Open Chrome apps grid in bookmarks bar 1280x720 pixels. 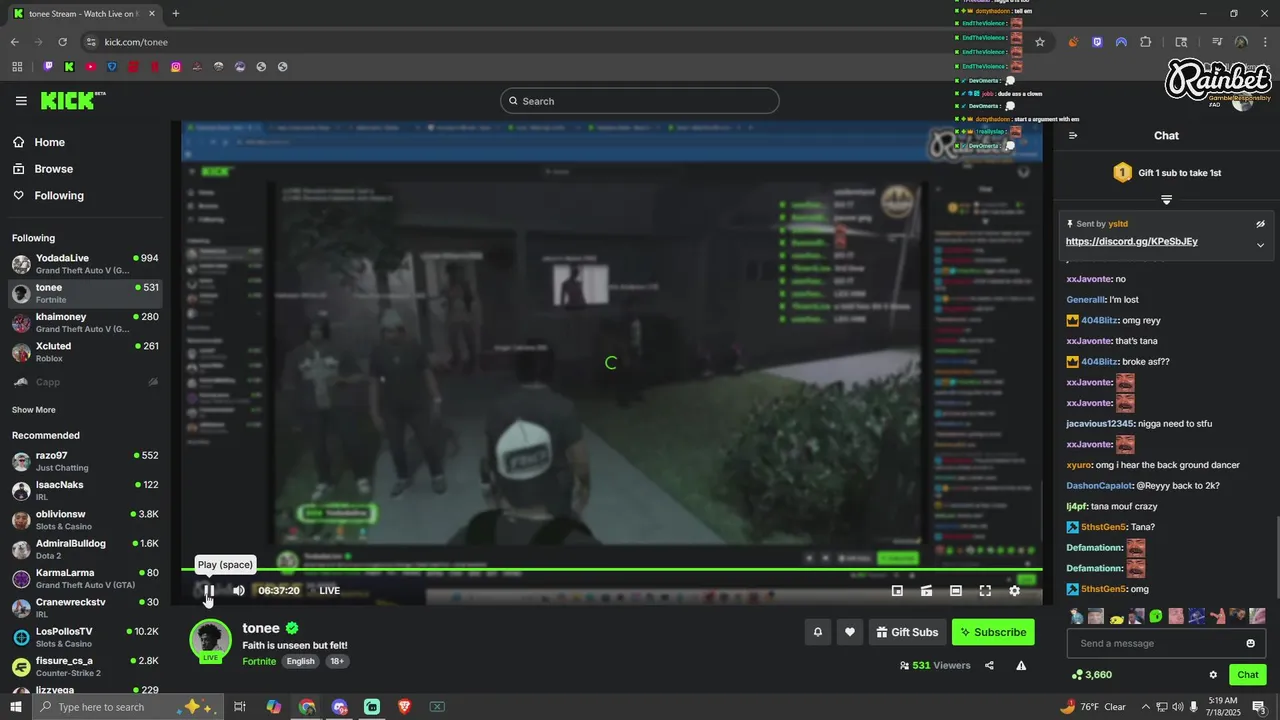17,67
